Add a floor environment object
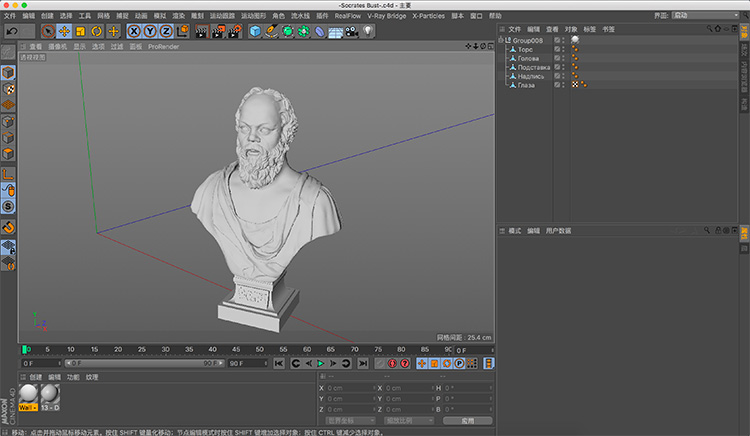 click(335, 32)
